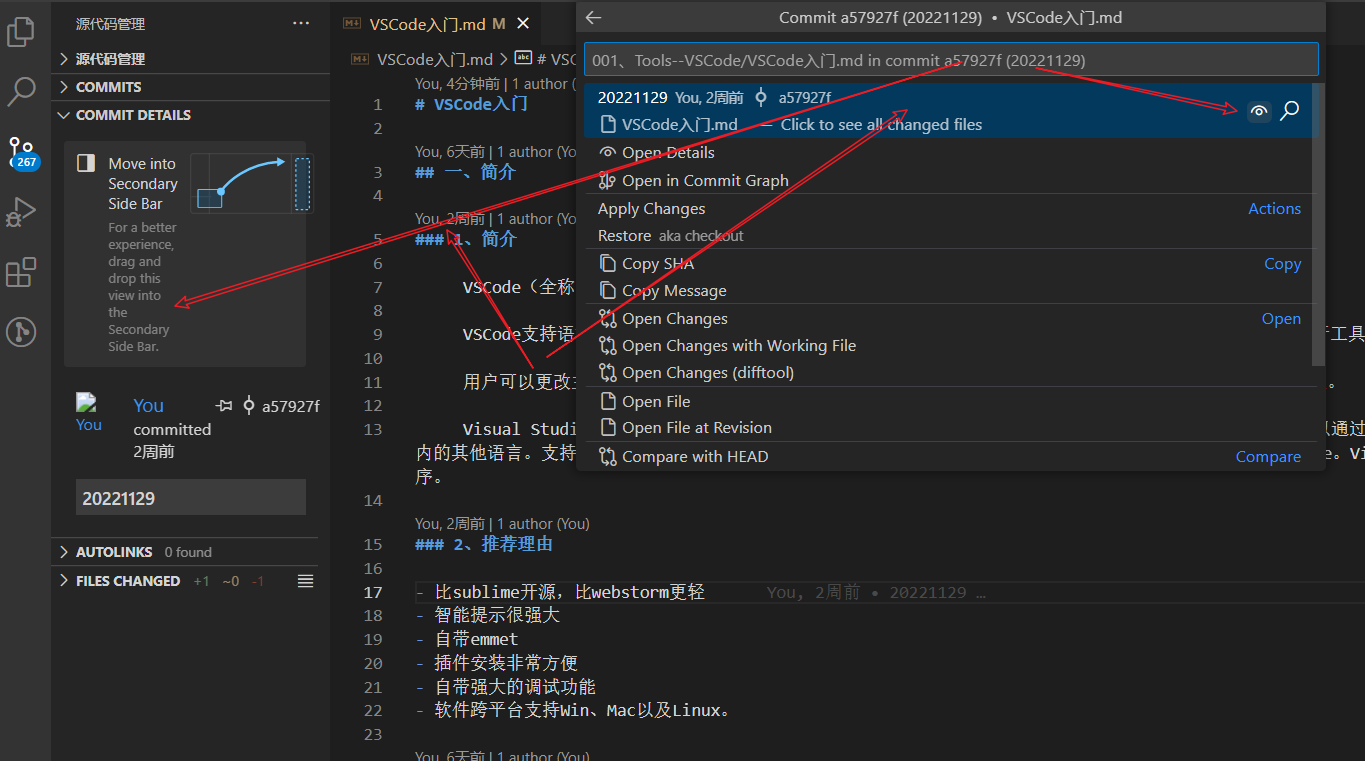The height and width of the screenshot is (761, 1365).
Task: Click the line '- 自带强大的调试功能'
Action: point(505,687)
